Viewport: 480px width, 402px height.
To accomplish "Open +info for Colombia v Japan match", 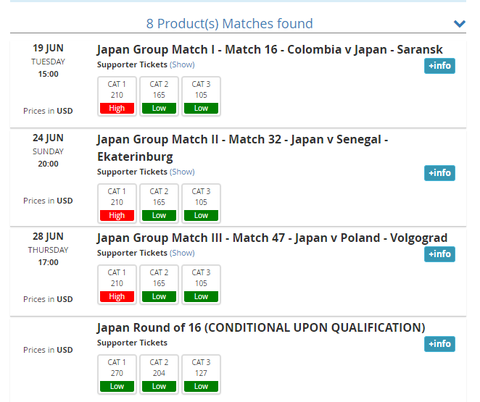I will point(439,66).
